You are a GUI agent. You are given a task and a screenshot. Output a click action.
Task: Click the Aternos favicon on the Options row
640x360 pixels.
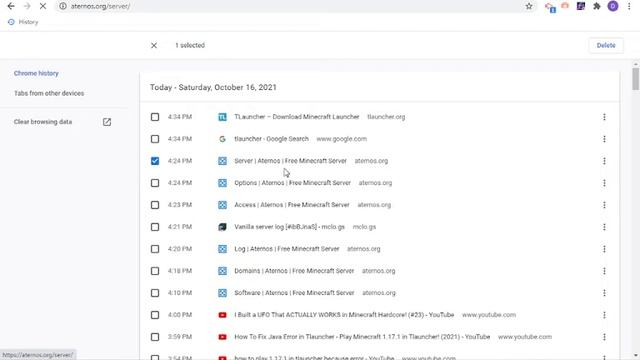pos(222,183)
